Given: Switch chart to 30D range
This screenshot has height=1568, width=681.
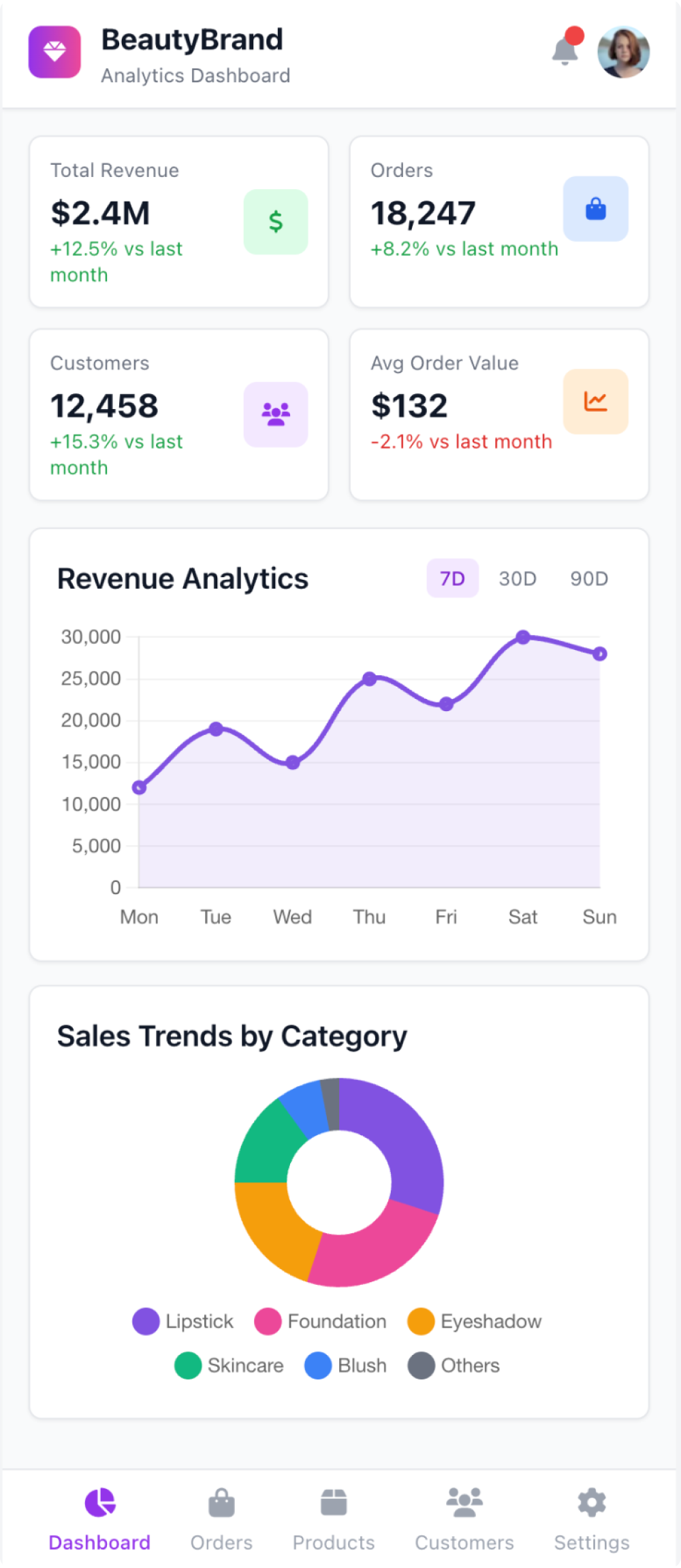Looking at the screenshot, I should coord(518,578).
